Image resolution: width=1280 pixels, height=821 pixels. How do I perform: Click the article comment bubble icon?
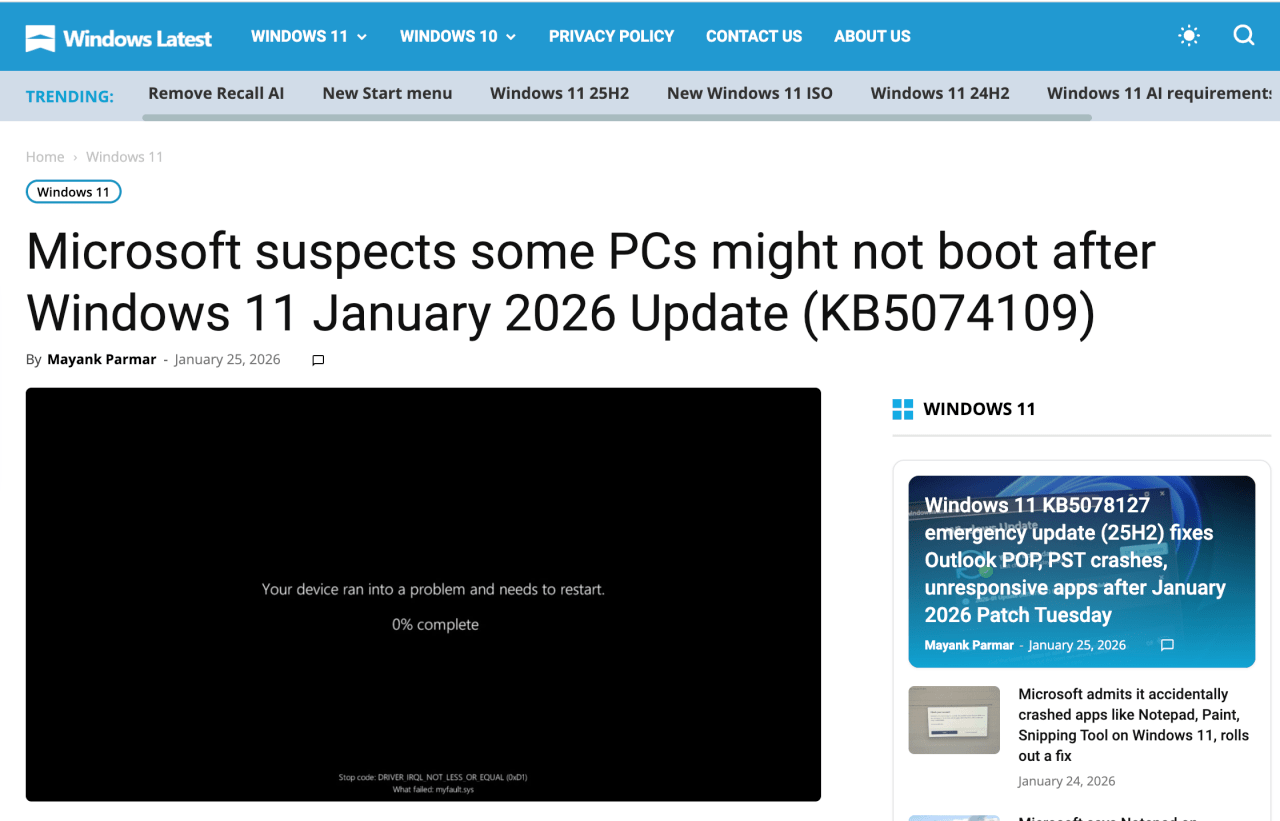(318, 360)
